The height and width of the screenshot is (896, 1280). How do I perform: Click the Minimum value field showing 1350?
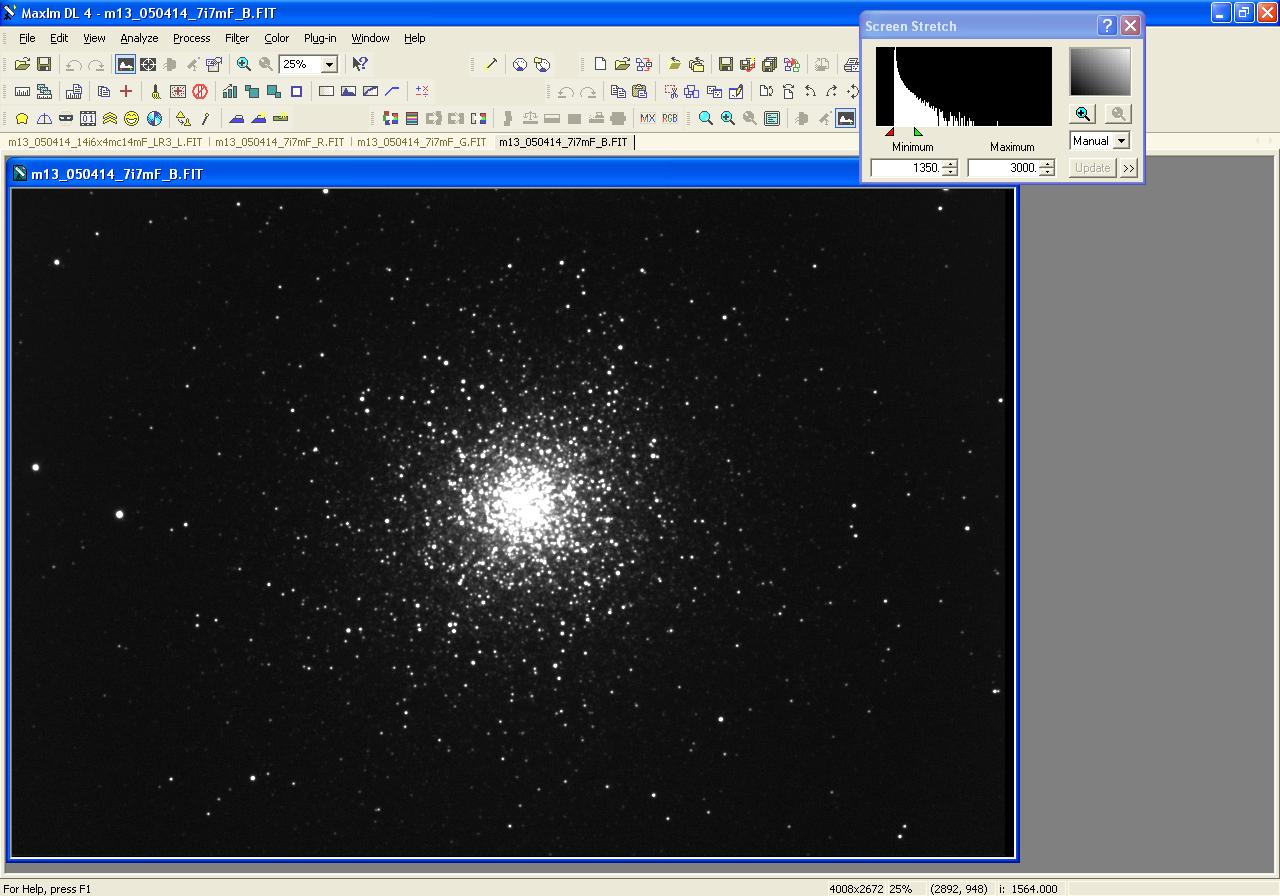(907, 168)
